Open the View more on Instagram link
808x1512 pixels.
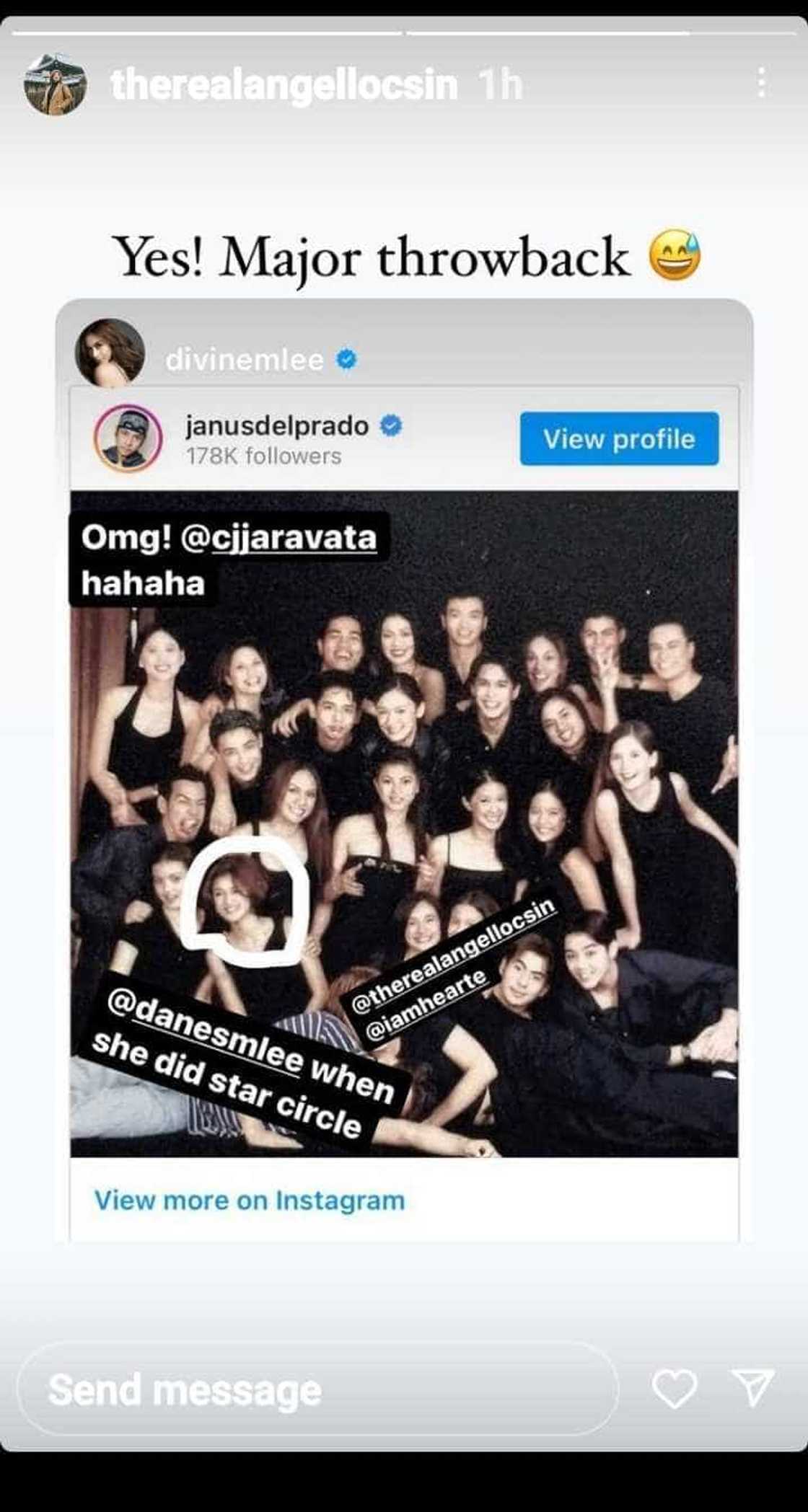click(x=250, y=1200)
